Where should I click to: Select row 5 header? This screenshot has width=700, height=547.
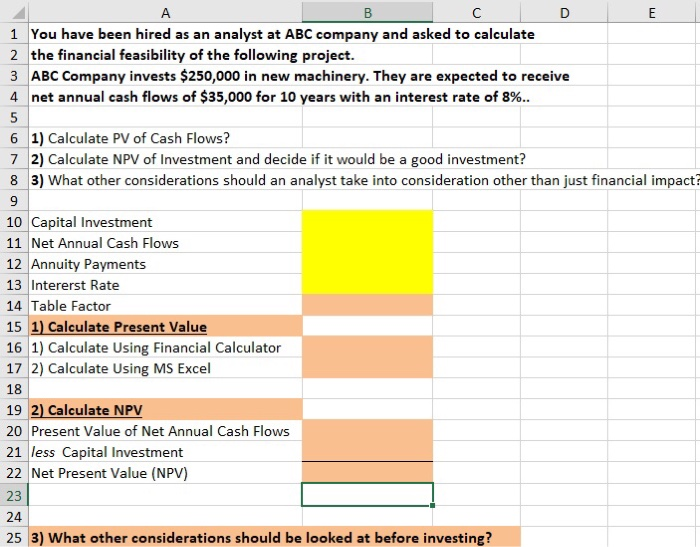pos(14,117)
